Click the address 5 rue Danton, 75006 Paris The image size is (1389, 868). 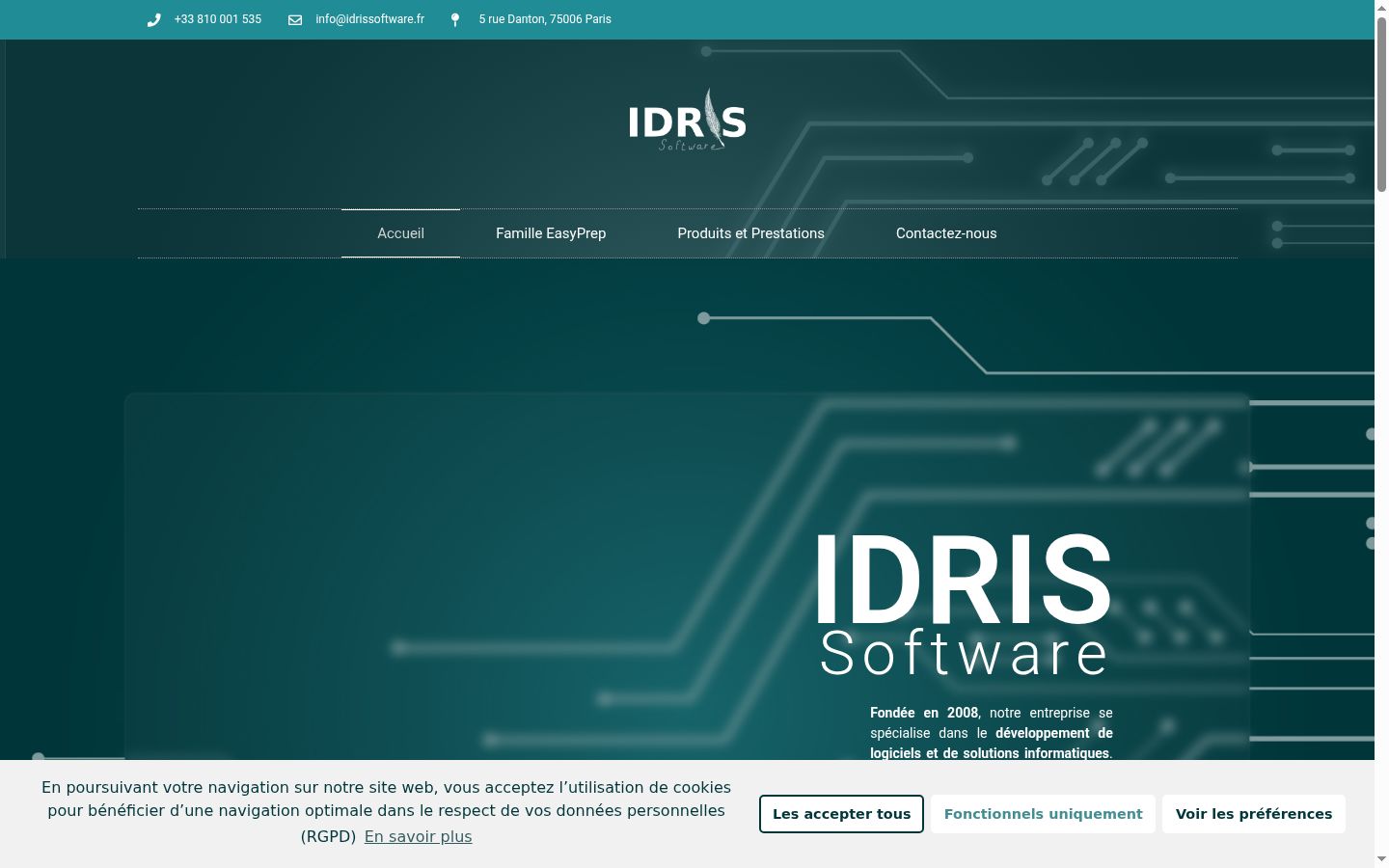545,19
